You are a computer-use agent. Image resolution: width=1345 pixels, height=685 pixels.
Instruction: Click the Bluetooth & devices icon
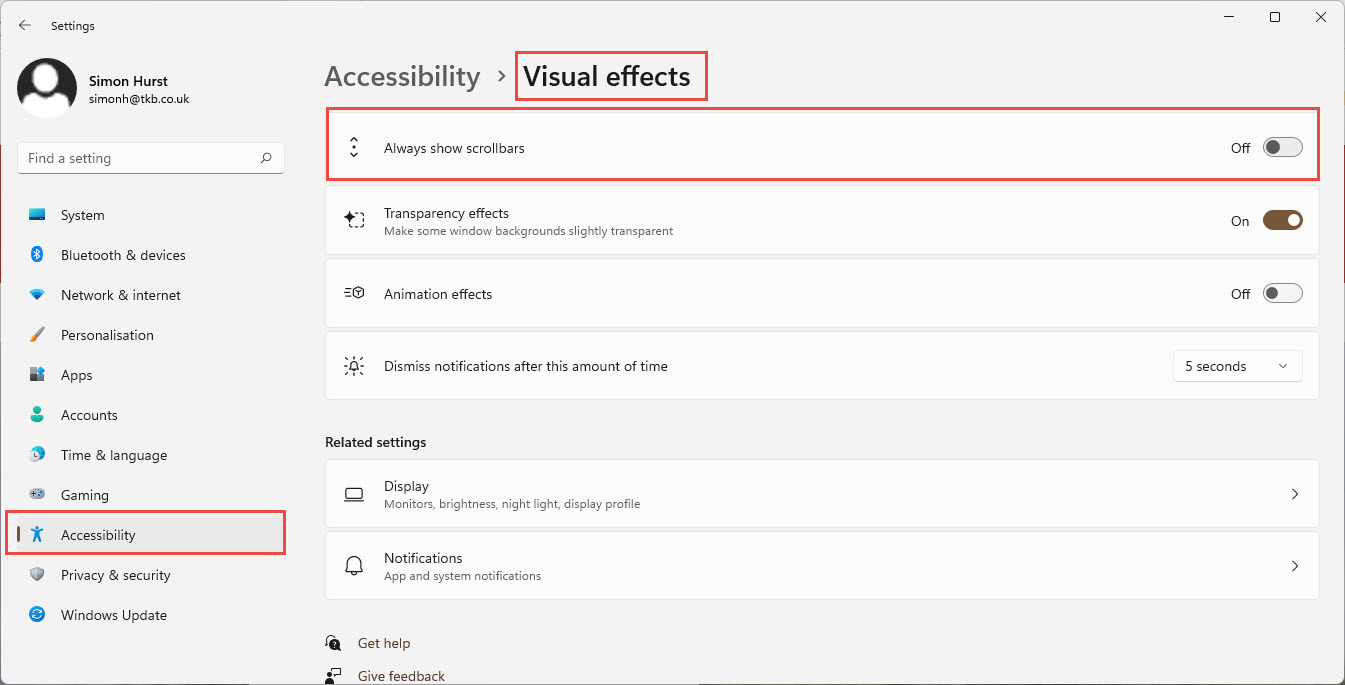pos(37,255)
